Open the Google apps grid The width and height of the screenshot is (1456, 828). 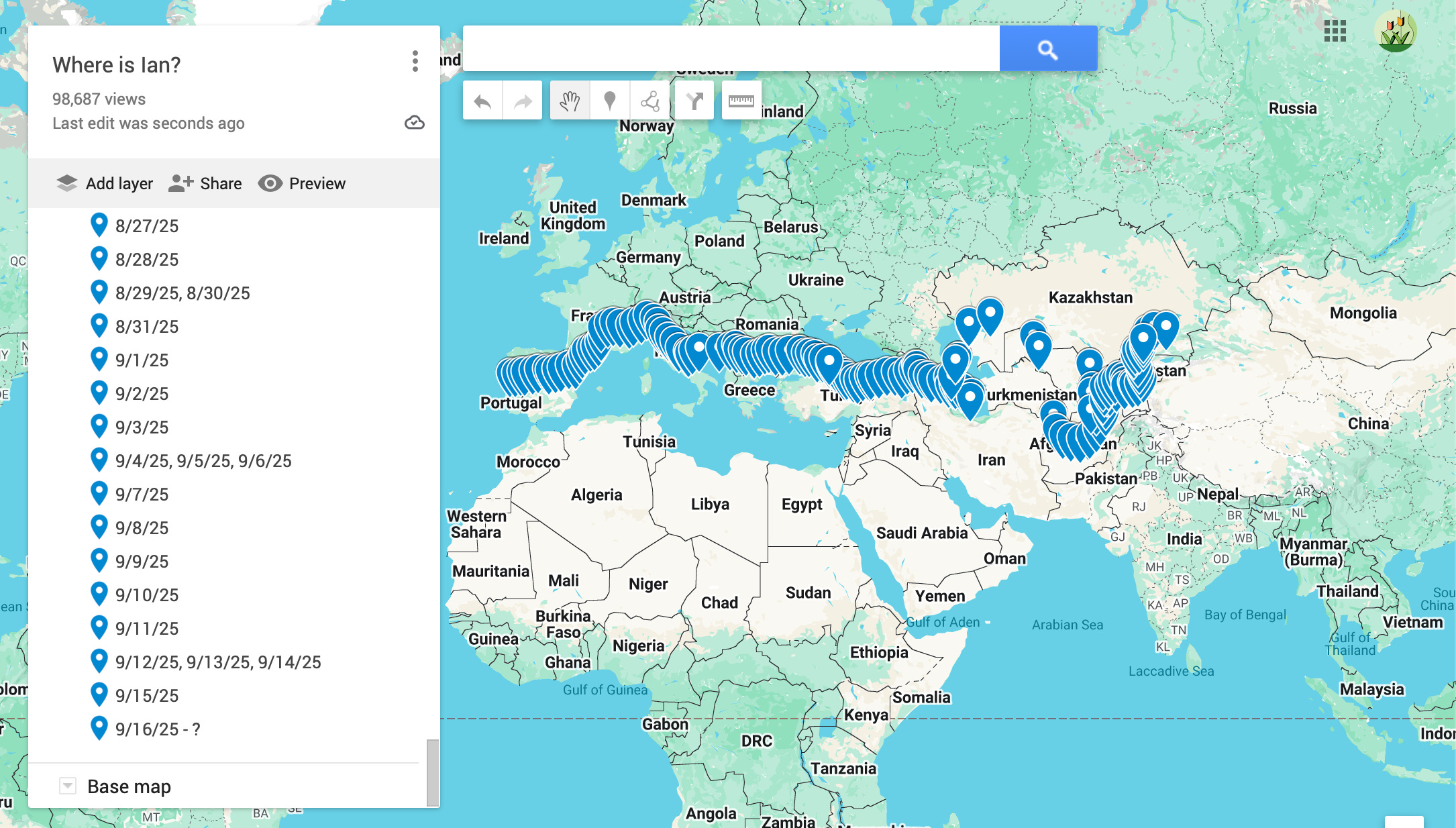(x=1335, y=31)
